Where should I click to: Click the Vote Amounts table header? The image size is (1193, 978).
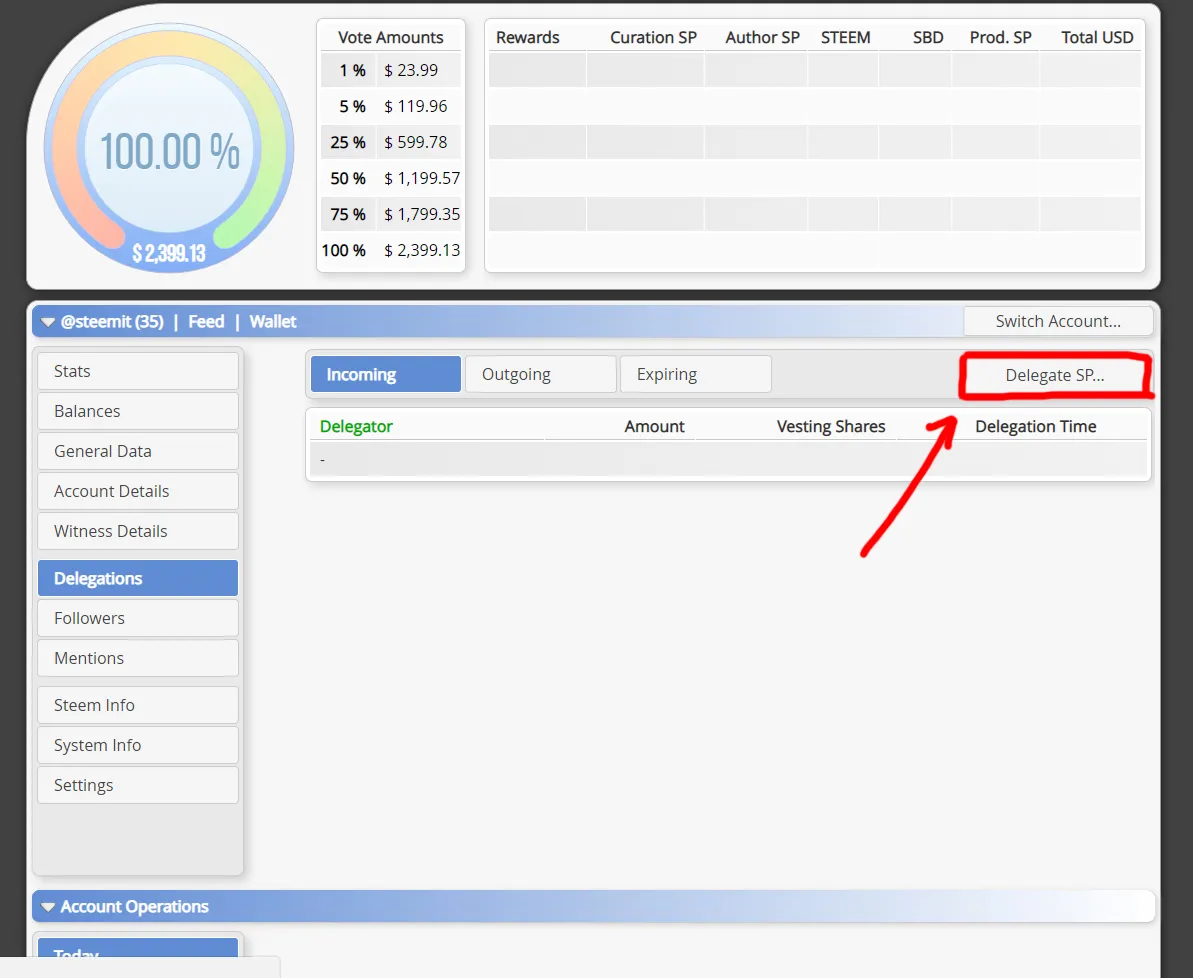pos(390,37)
